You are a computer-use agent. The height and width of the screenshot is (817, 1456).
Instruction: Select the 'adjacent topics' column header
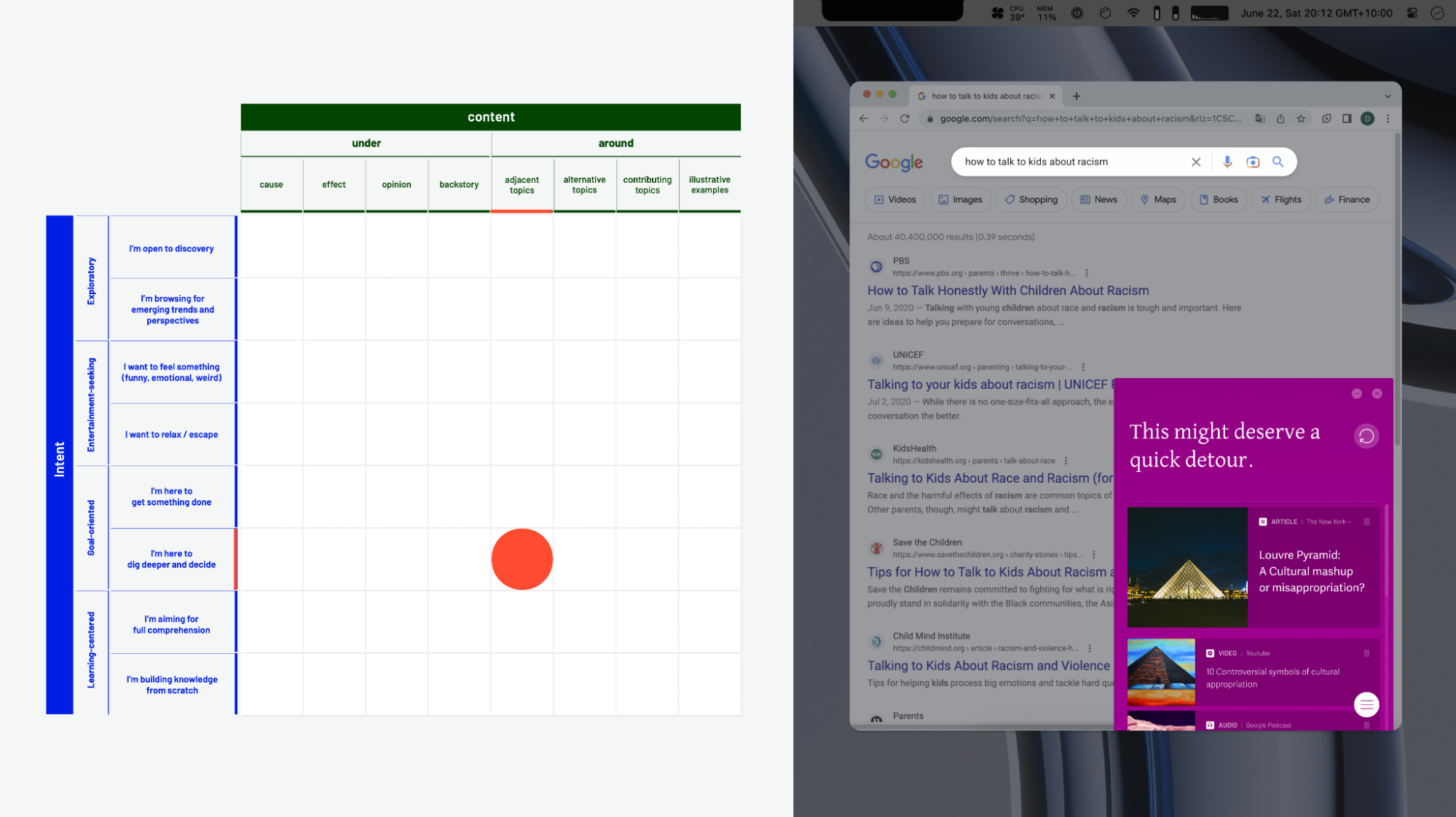tap(522, 185)
